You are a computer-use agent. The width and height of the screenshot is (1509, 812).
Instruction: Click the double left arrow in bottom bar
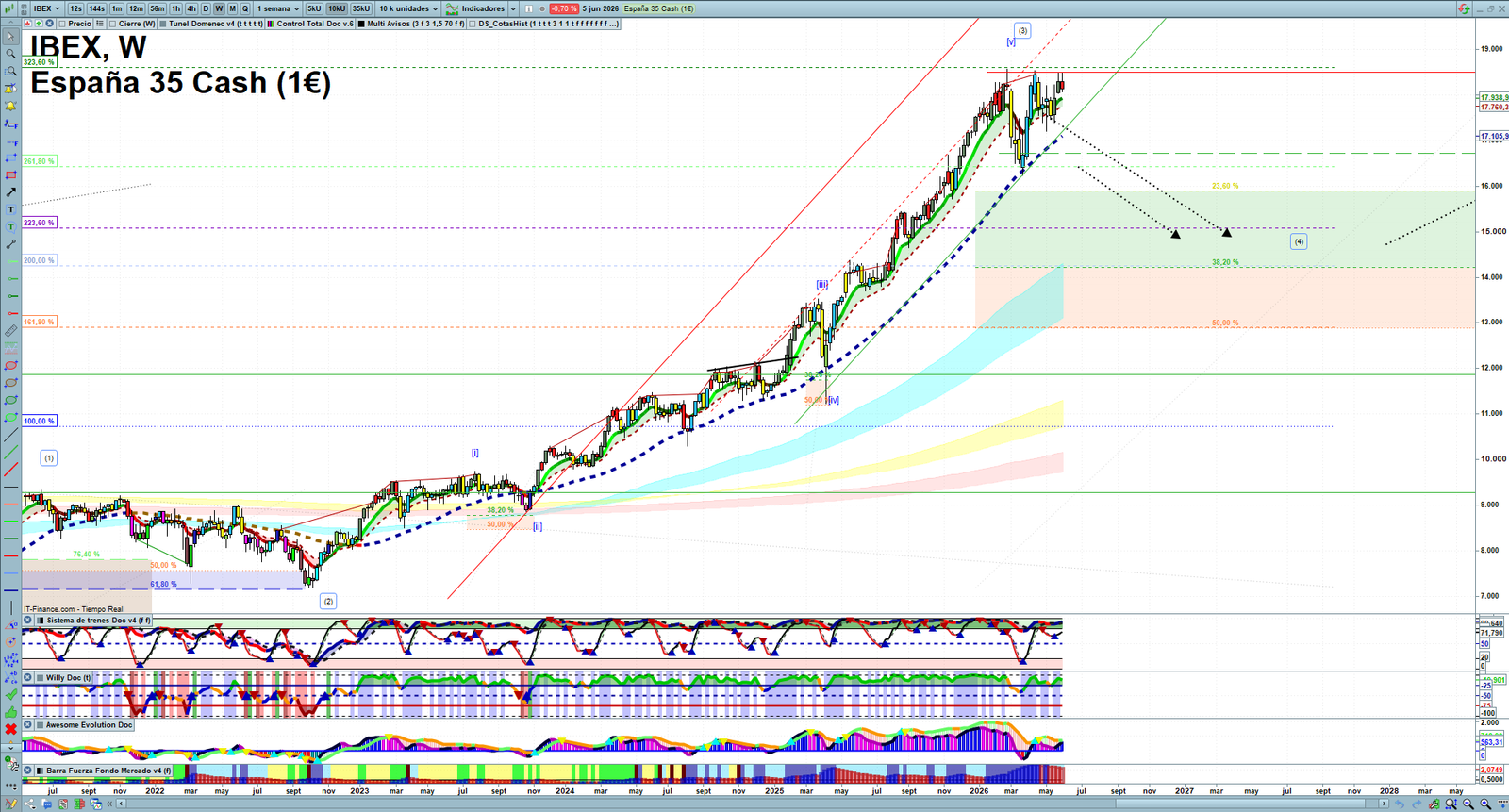click(110, 804)
